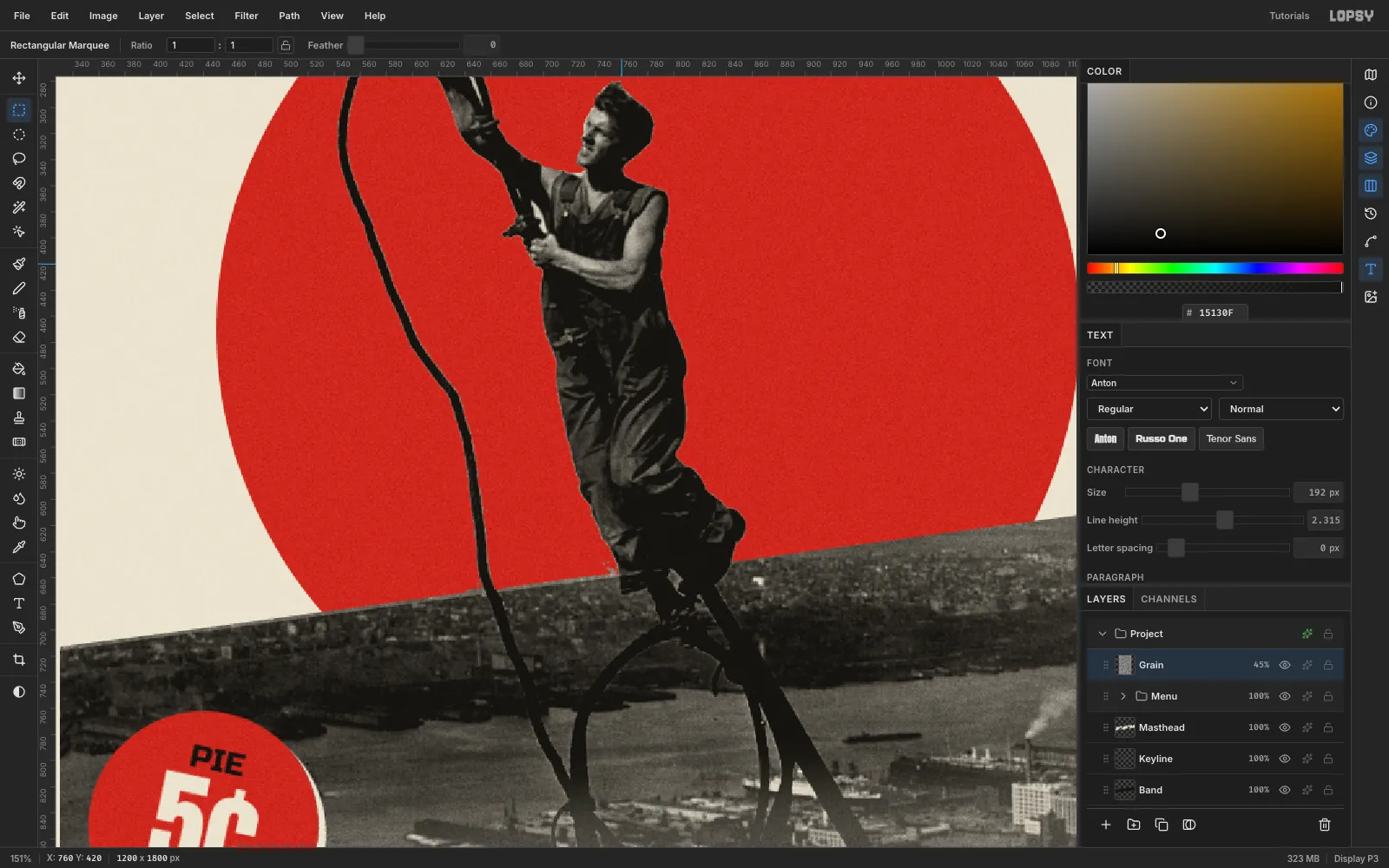Open the font family dropdown
This screenshot has height=868, width=1389.
click(1164, 383)
